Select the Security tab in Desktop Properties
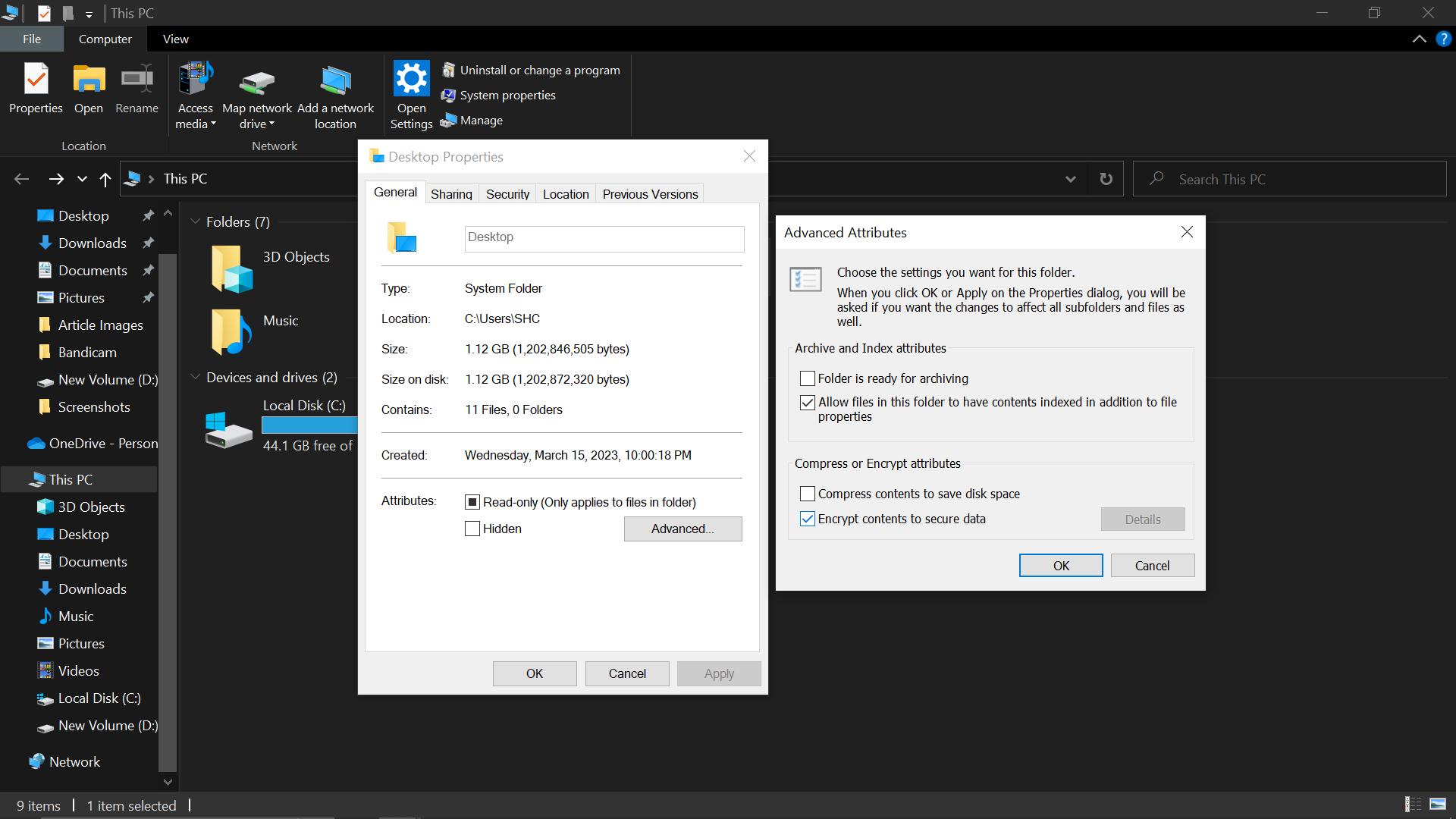The height and width of the screenshot is (819, 1456). click(508, 194)
